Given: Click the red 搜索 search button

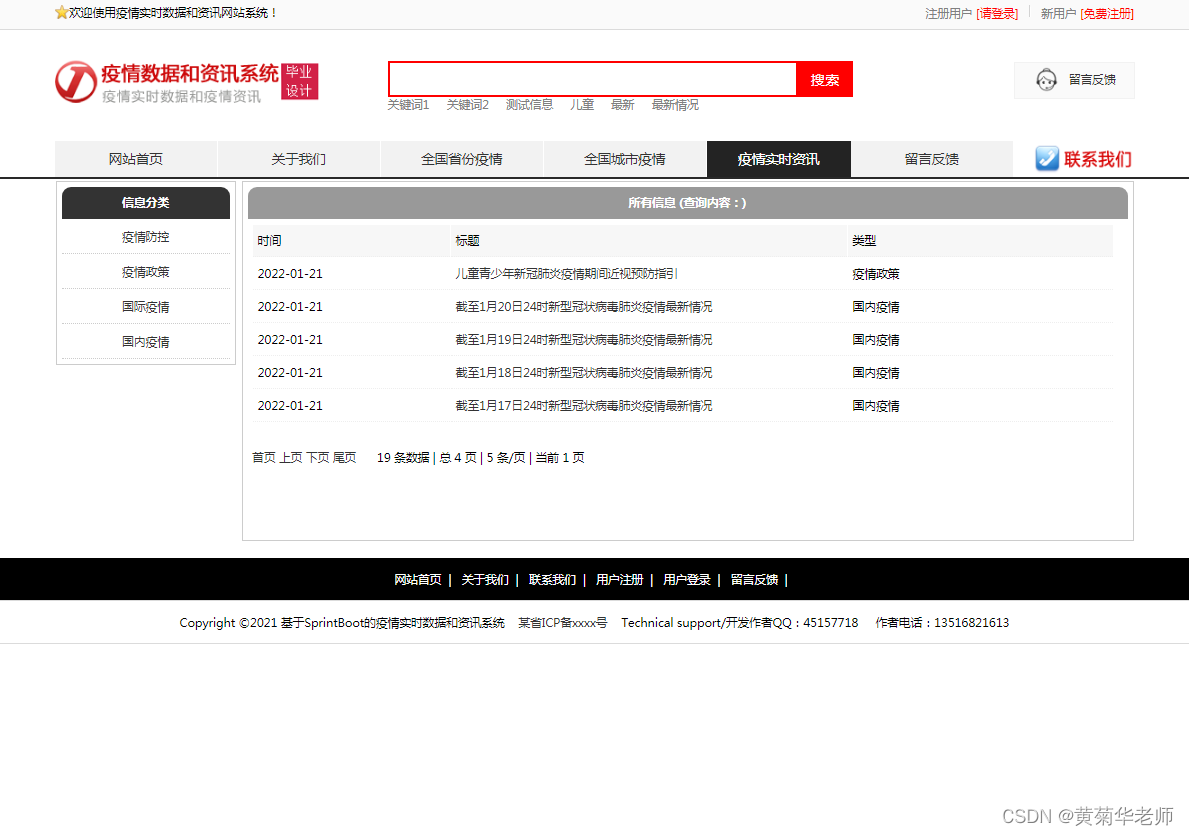Looking at the screenshot, I should pyautogui.click(x=824, y=79).
